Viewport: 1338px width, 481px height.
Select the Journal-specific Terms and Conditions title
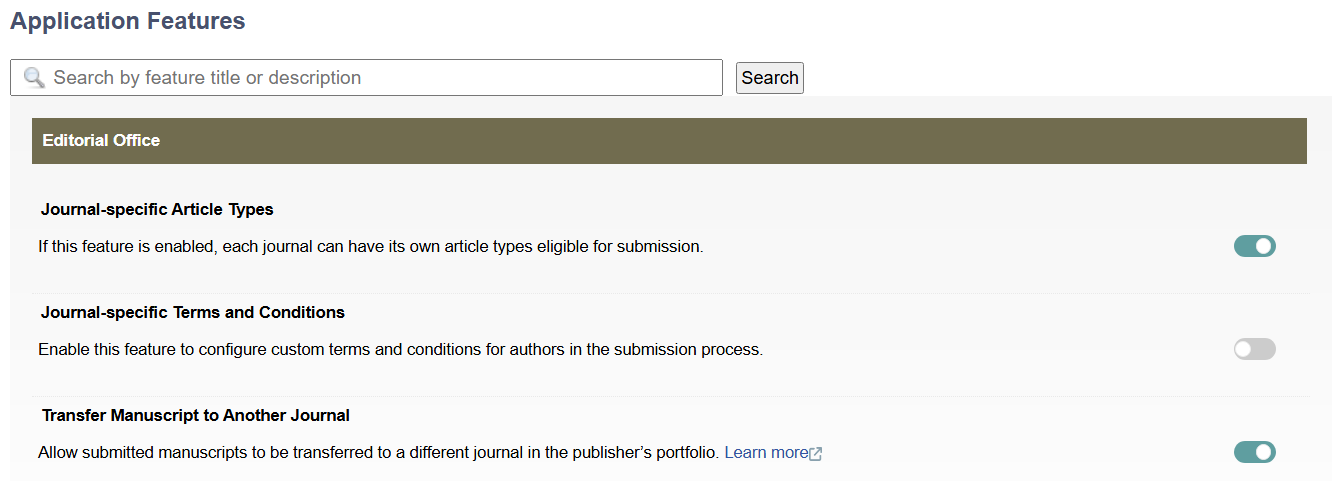(x=193, y=313)
